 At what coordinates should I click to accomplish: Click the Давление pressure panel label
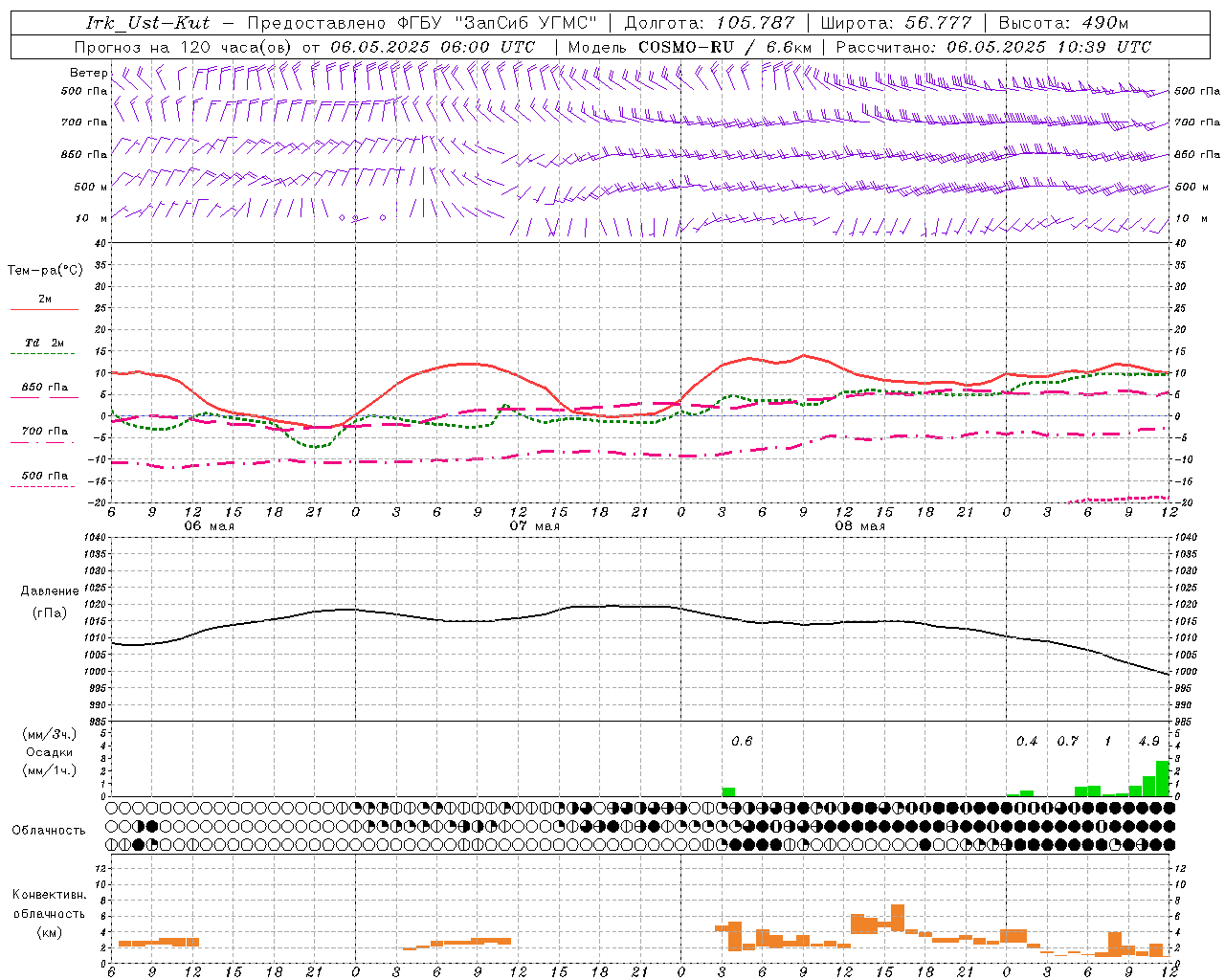point(50,591)
